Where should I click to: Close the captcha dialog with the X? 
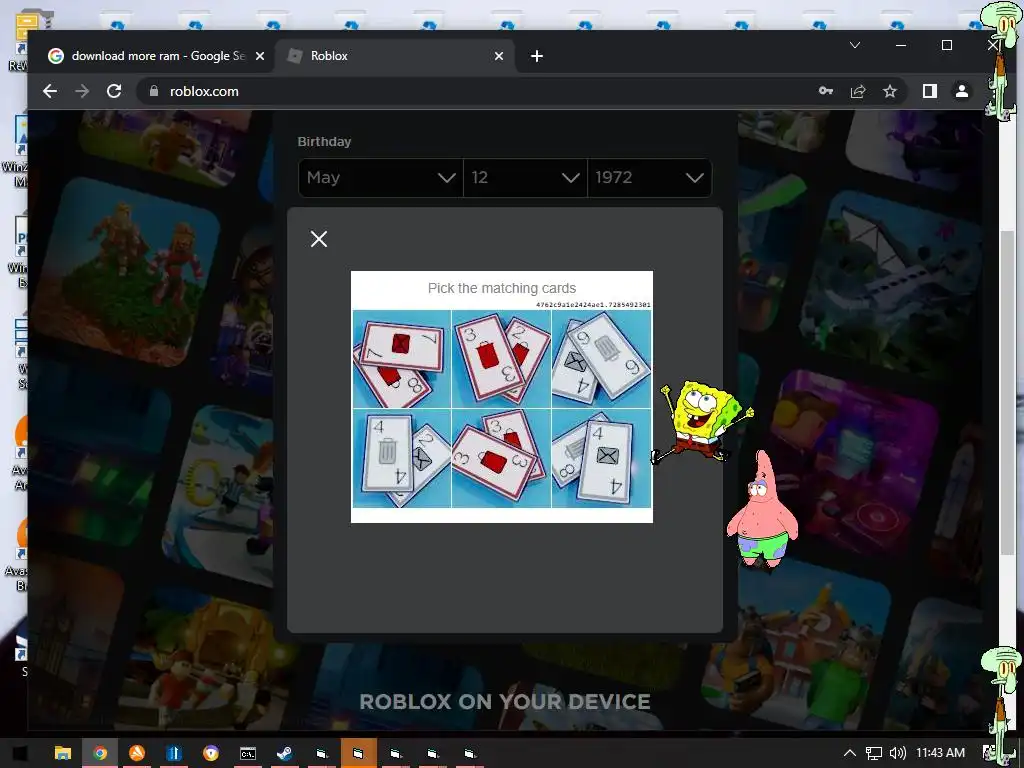click(x=319, y=239)
